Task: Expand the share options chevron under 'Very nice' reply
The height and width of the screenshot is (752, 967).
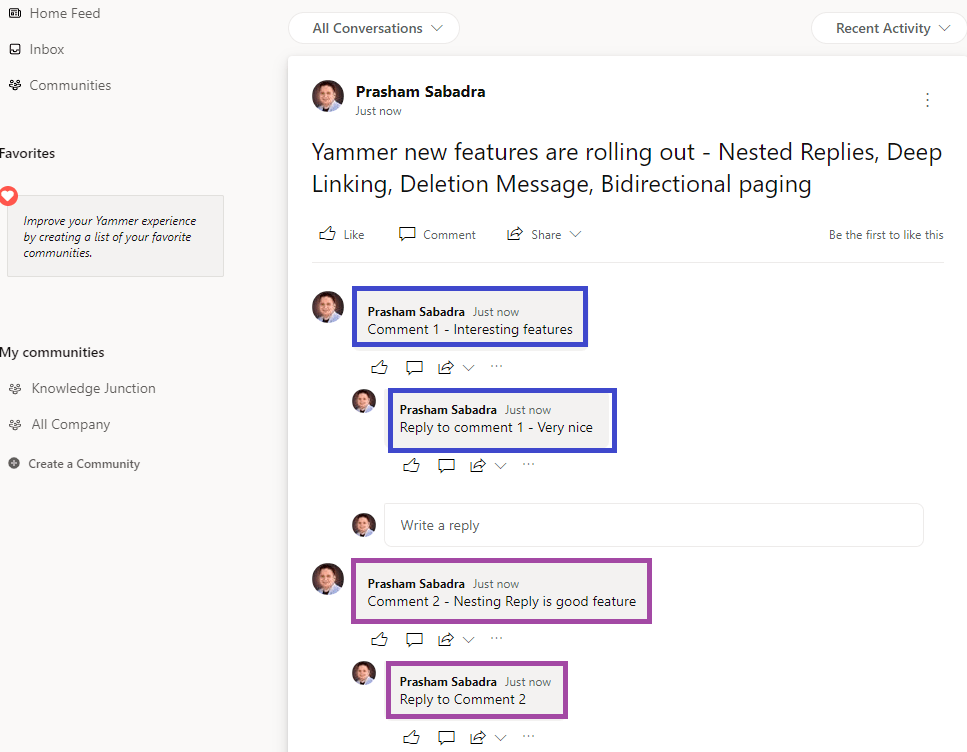Action: (501, 464)
